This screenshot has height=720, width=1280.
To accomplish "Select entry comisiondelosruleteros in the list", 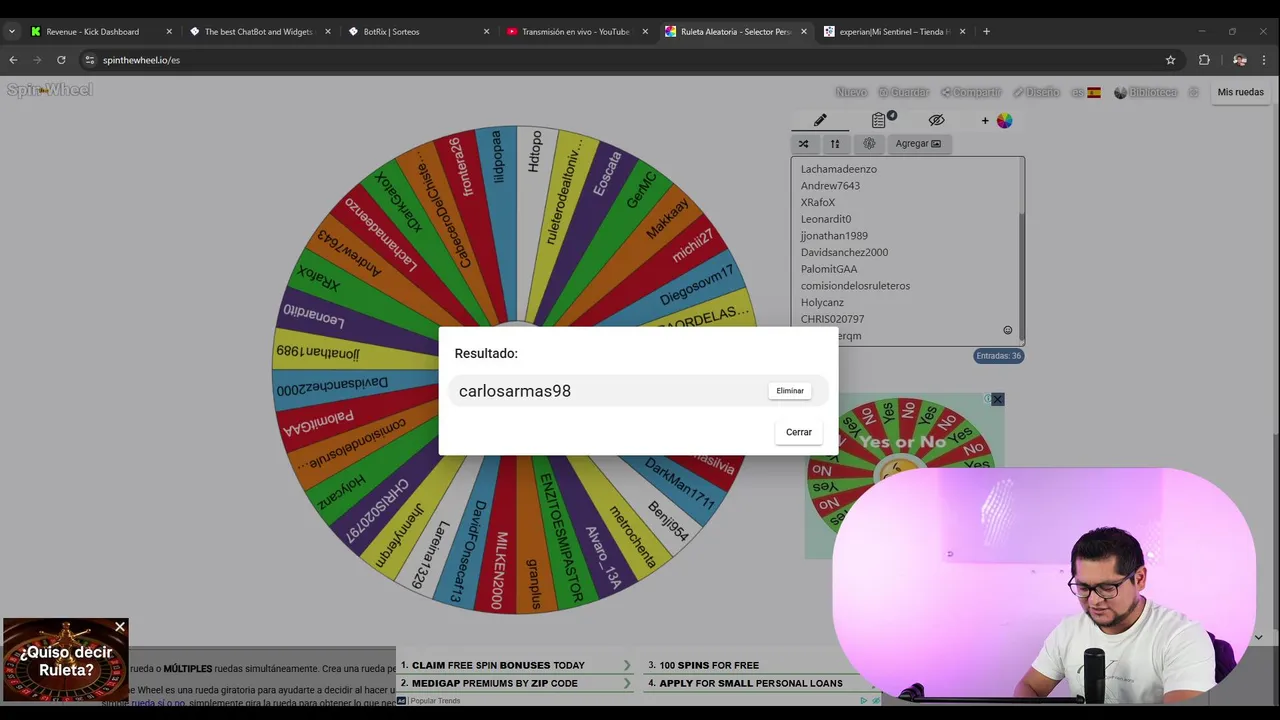I will point(855,286).
